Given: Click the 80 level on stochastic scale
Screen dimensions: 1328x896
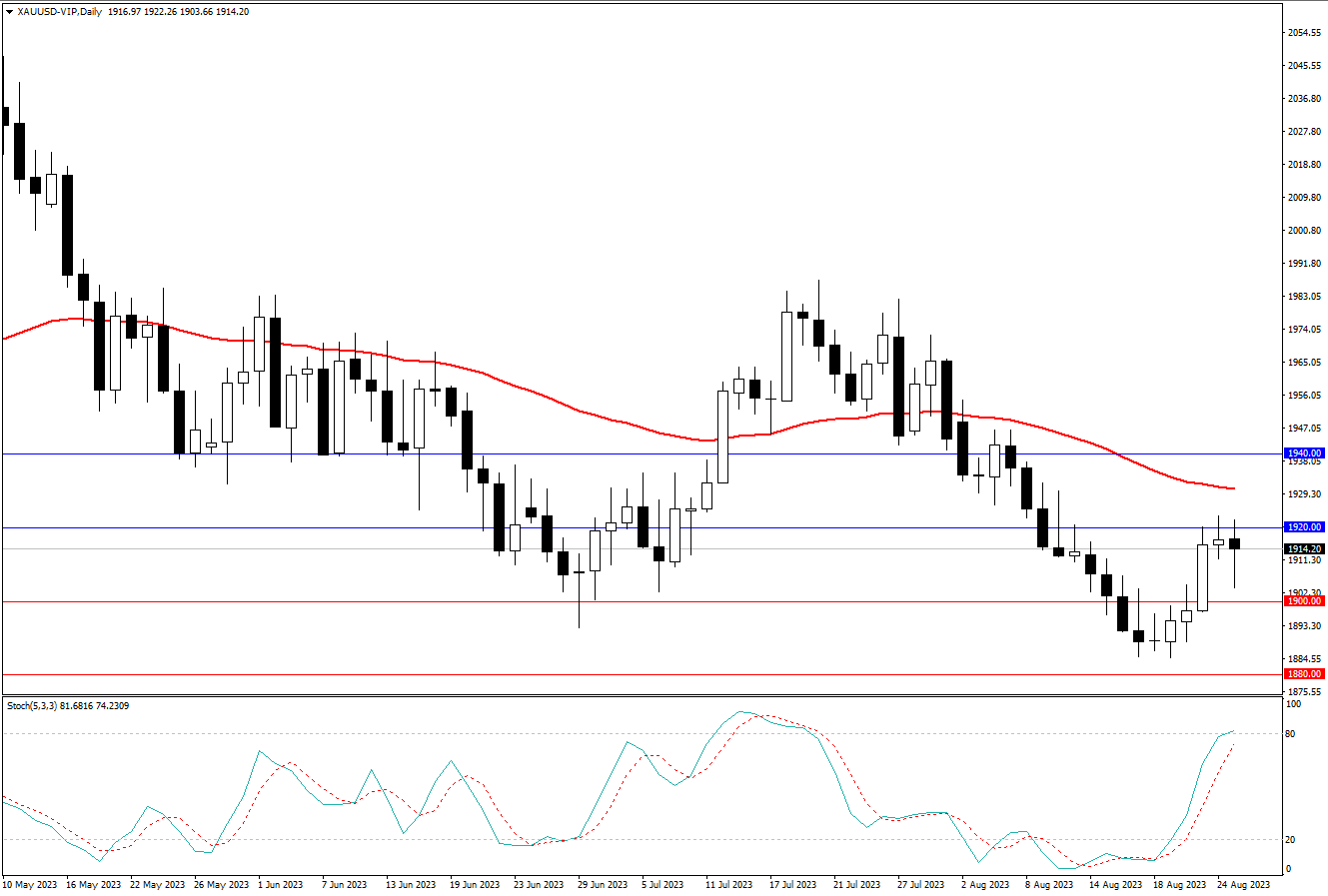Looking at the screenshot, I should point(1290,734).
